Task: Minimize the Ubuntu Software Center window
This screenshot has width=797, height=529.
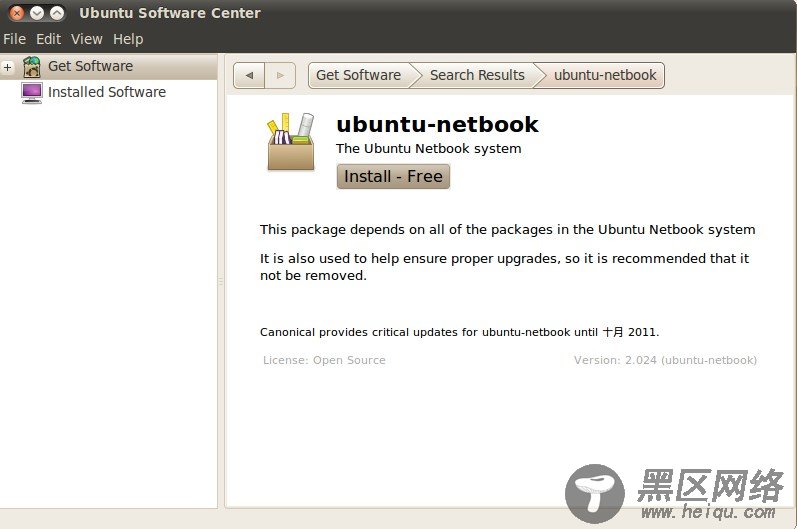Action: (x=37, y=13)
